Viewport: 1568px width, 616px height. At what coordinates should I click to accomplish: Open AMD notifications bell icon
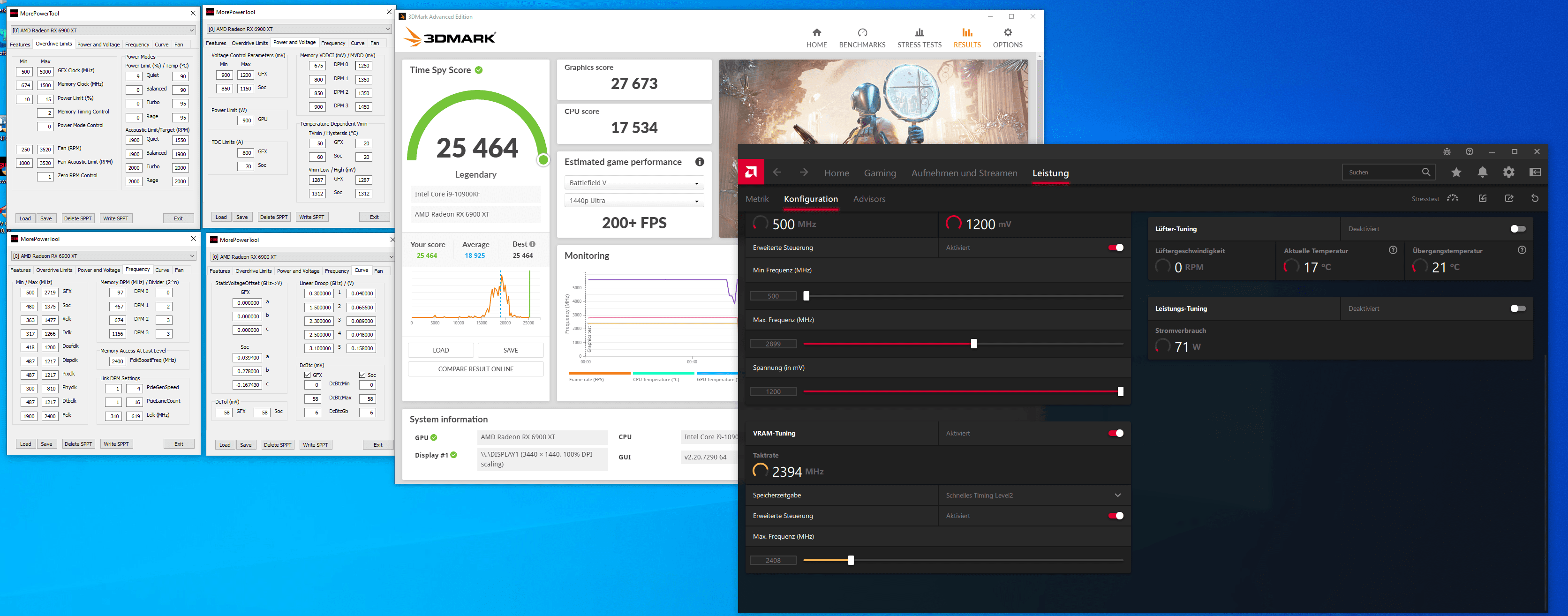pyautogui.click(x=1482, y=172)
